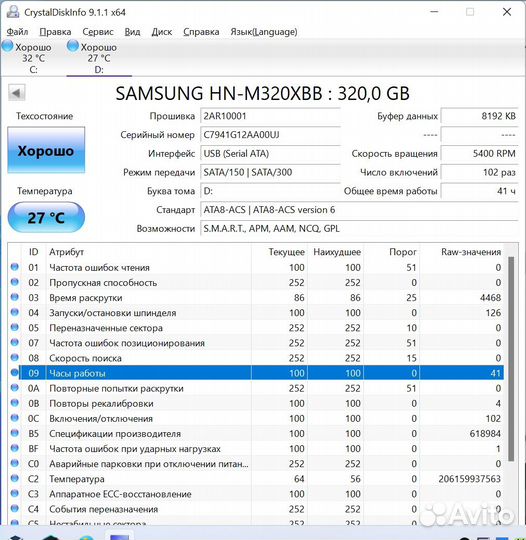Click the total working time value 41 ч
526x540 pixels.
tap(479, 191)
